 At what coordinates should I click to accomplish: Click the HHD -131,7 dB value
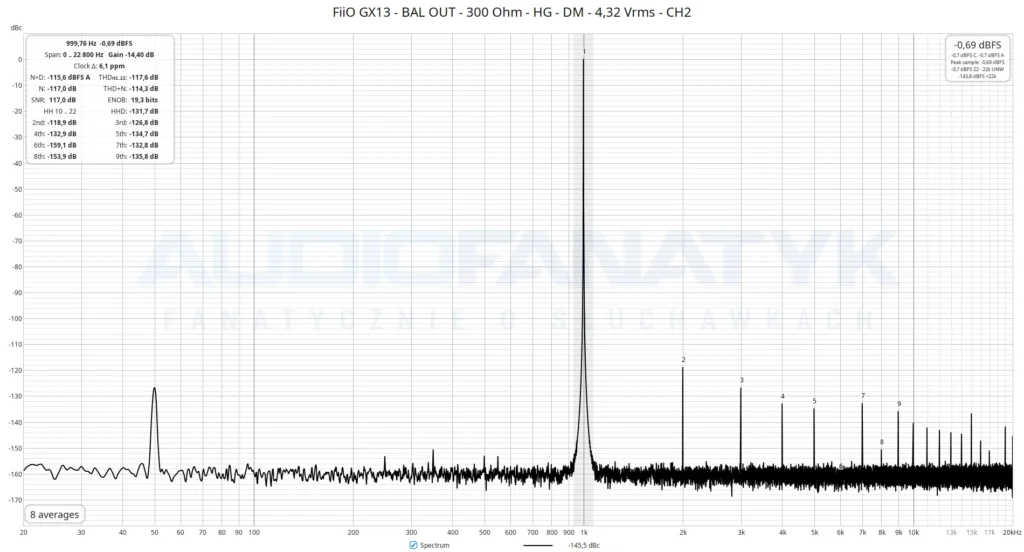point(144,111)
